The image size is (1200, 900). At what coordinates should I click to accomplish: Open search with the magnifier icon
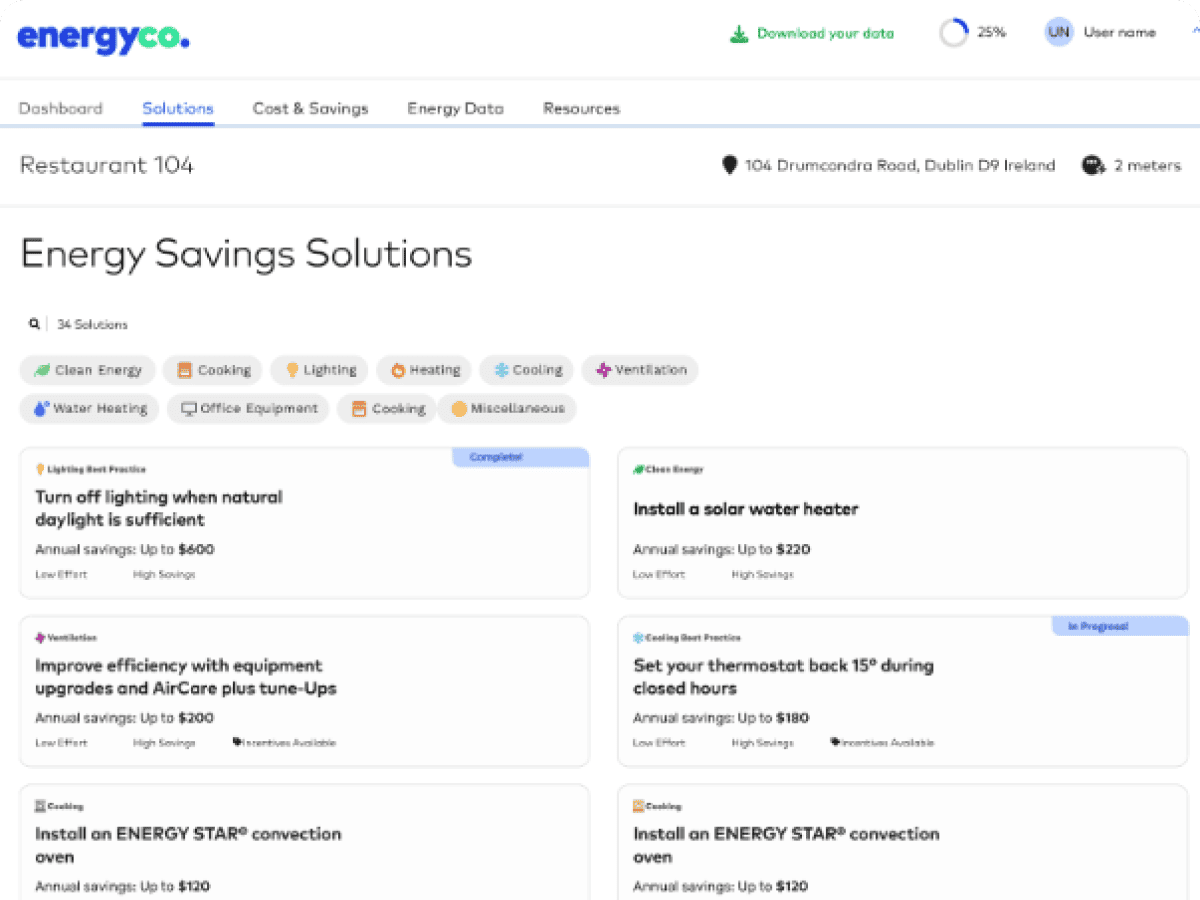[34, 324]
